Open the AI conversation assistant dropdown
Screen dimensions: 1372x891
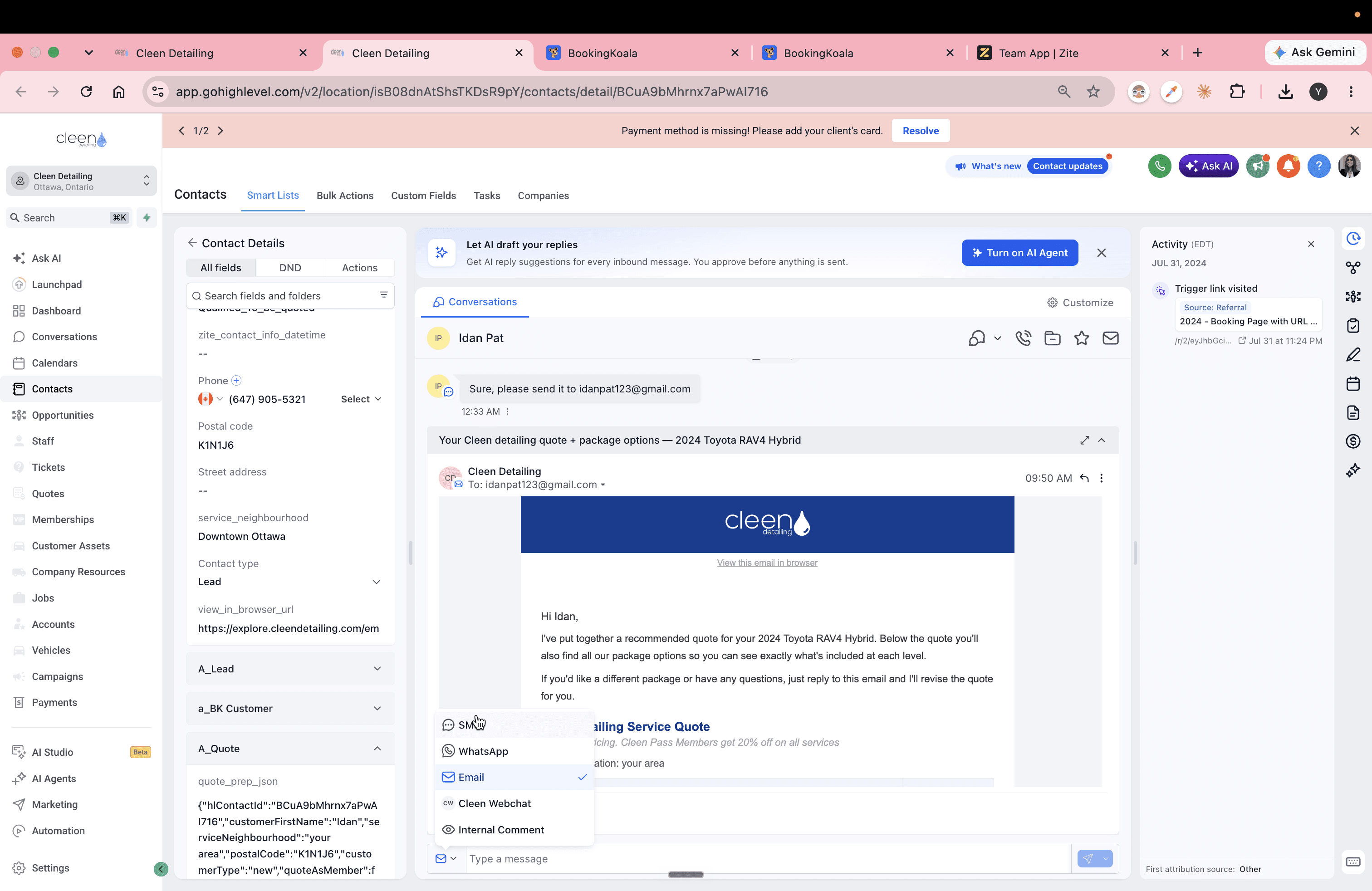[984, 338]
